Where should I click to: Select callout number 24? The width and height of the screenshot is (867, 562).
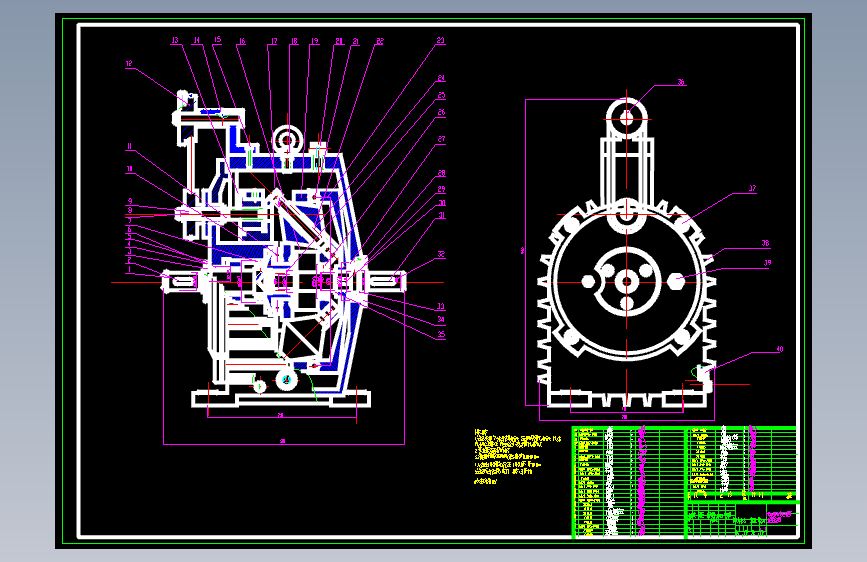coord(441,79)
